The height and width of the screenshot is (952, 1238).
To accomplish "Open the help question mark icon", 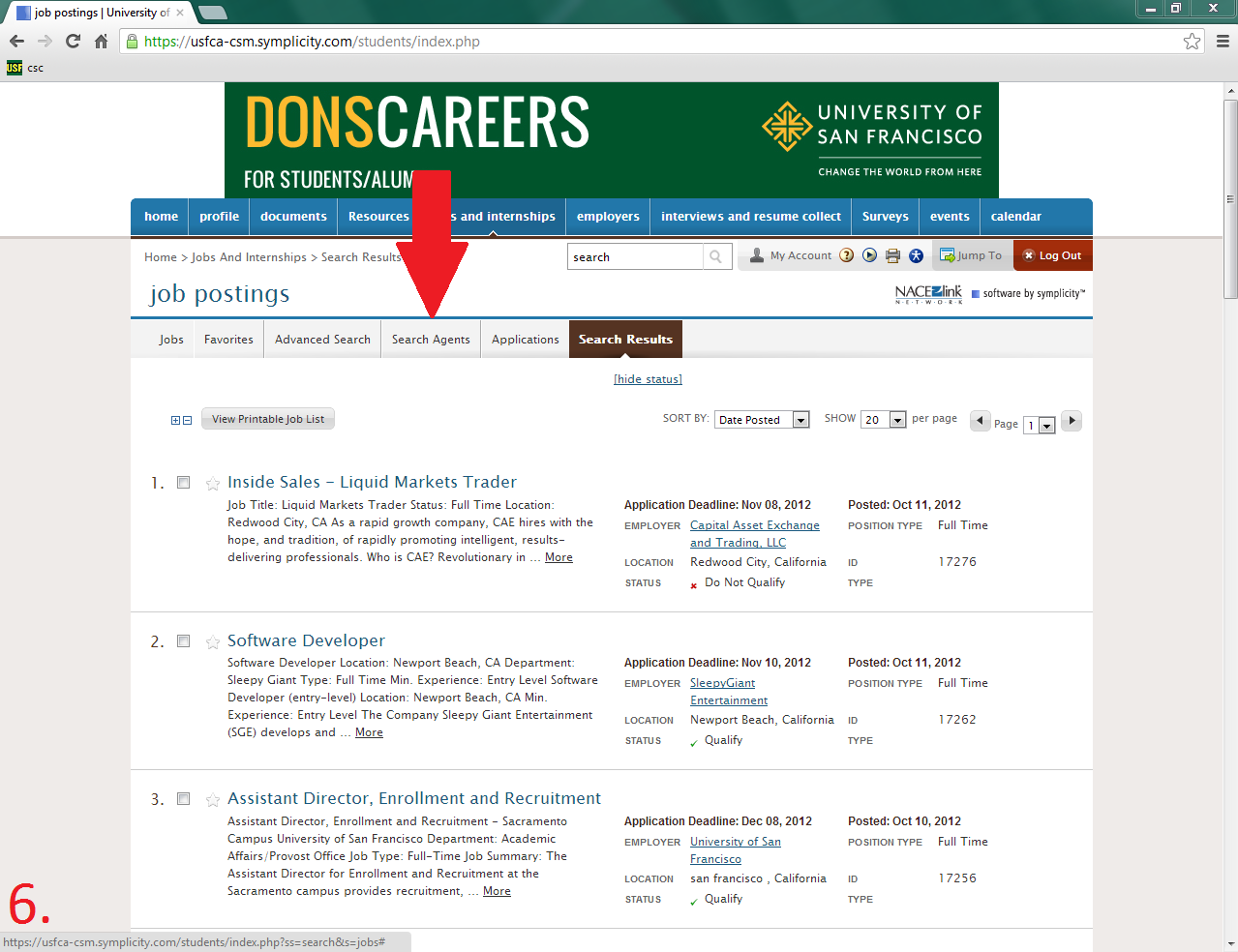I will pos(847,255).
